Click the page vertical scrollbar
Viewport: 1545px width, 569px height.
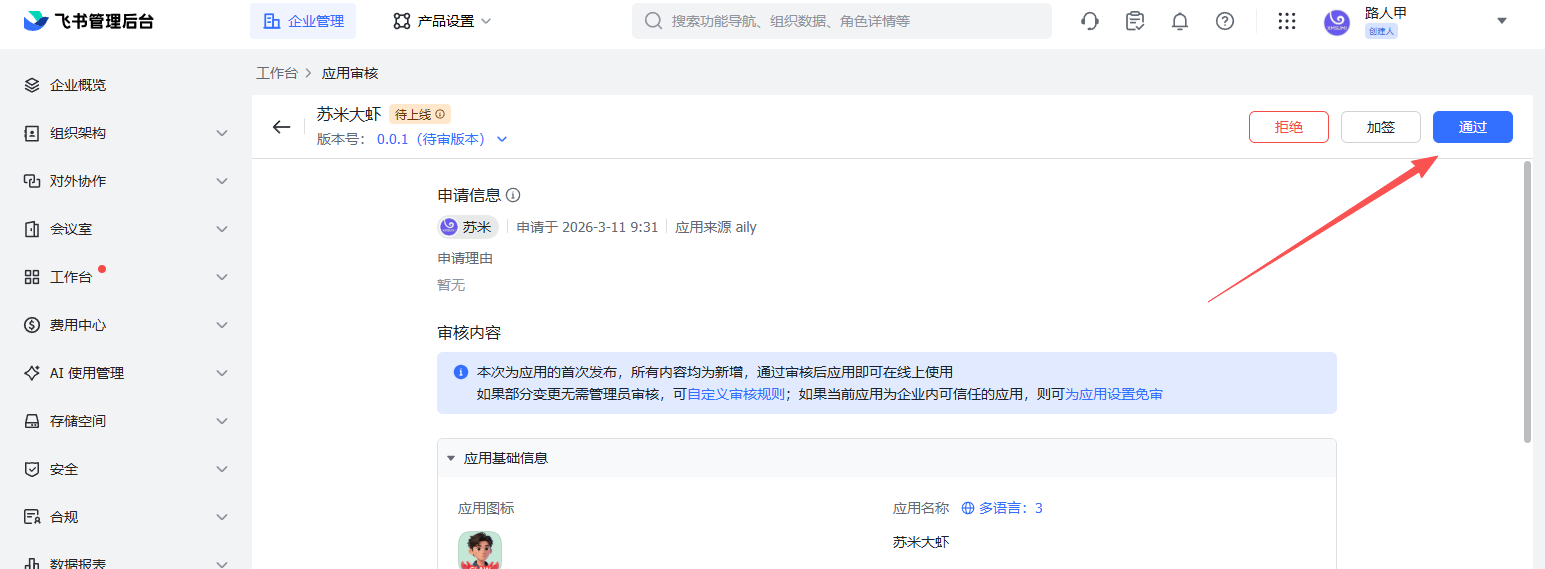point(1526,300)
